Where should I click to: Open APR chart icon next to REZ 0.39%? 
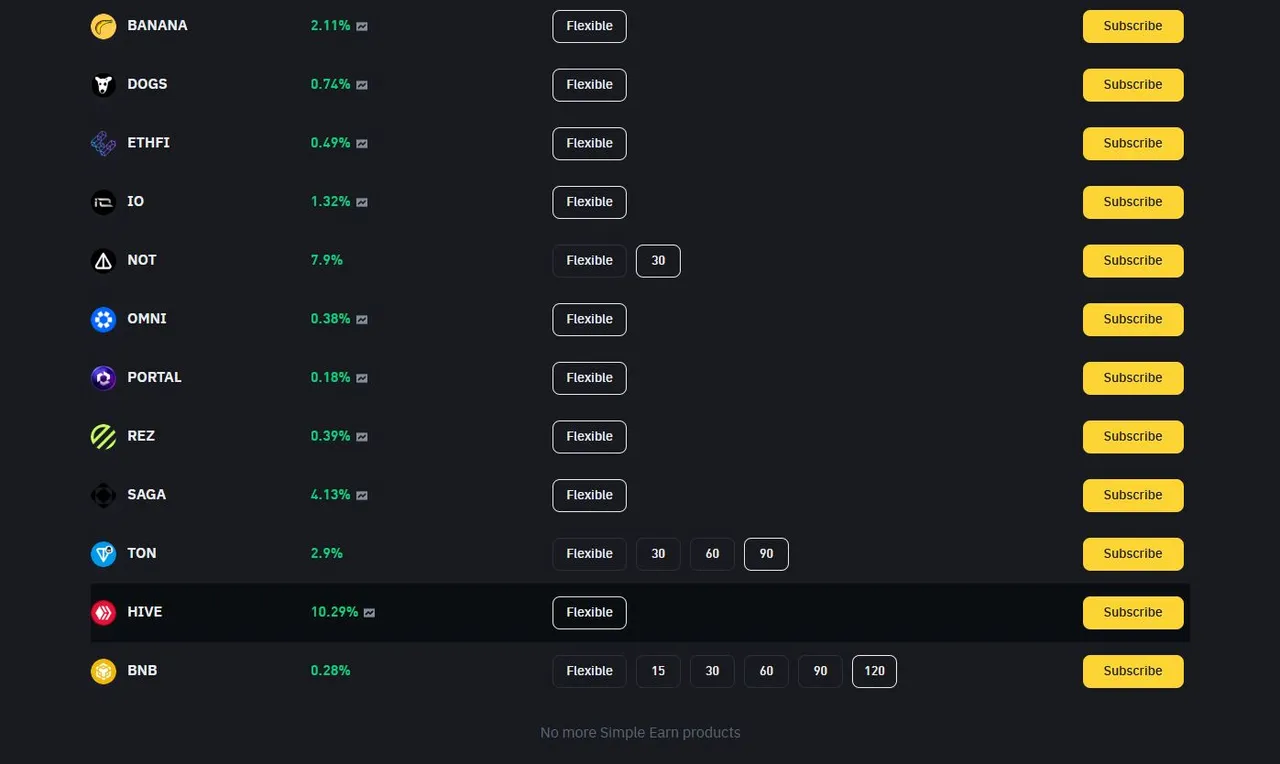(362, 437)
